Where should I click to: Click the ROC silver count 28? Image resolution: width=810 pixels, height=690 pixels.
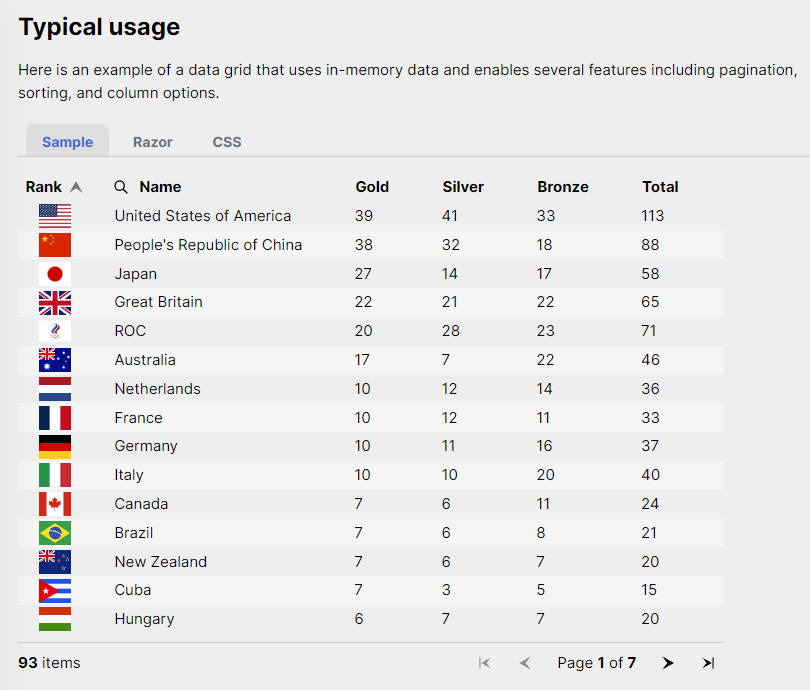tap(450, 331)
